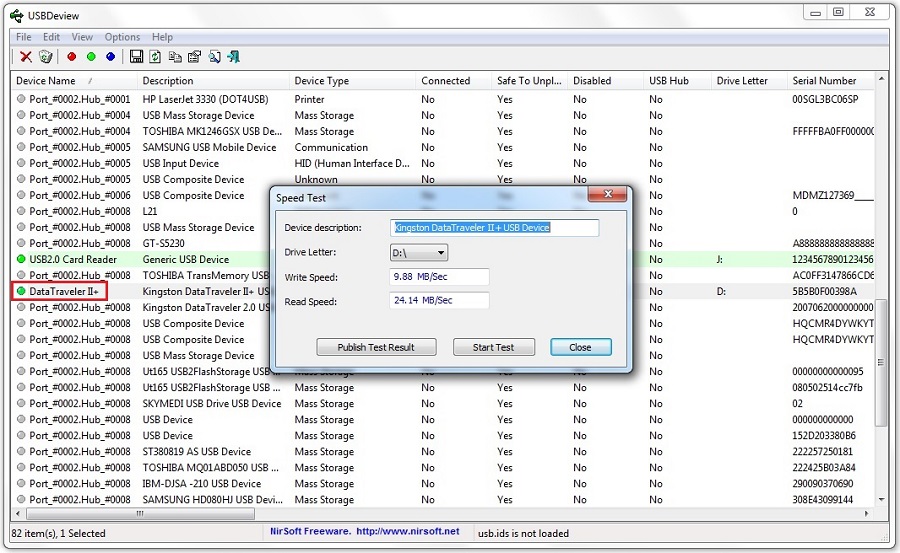Screen dimensions: 900x553
Task: Select the USB Input Device row
Action: 443,163
